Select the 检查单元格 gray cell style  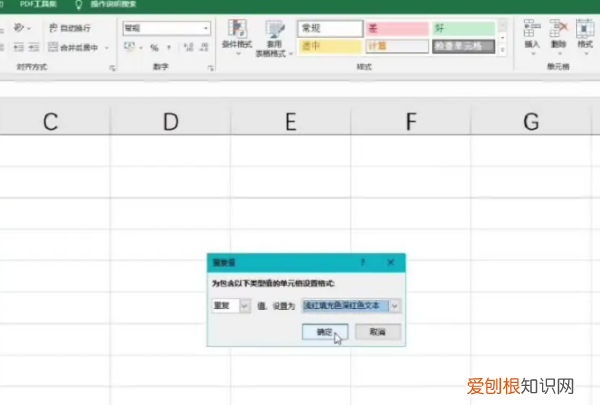(x=463, y=46)
